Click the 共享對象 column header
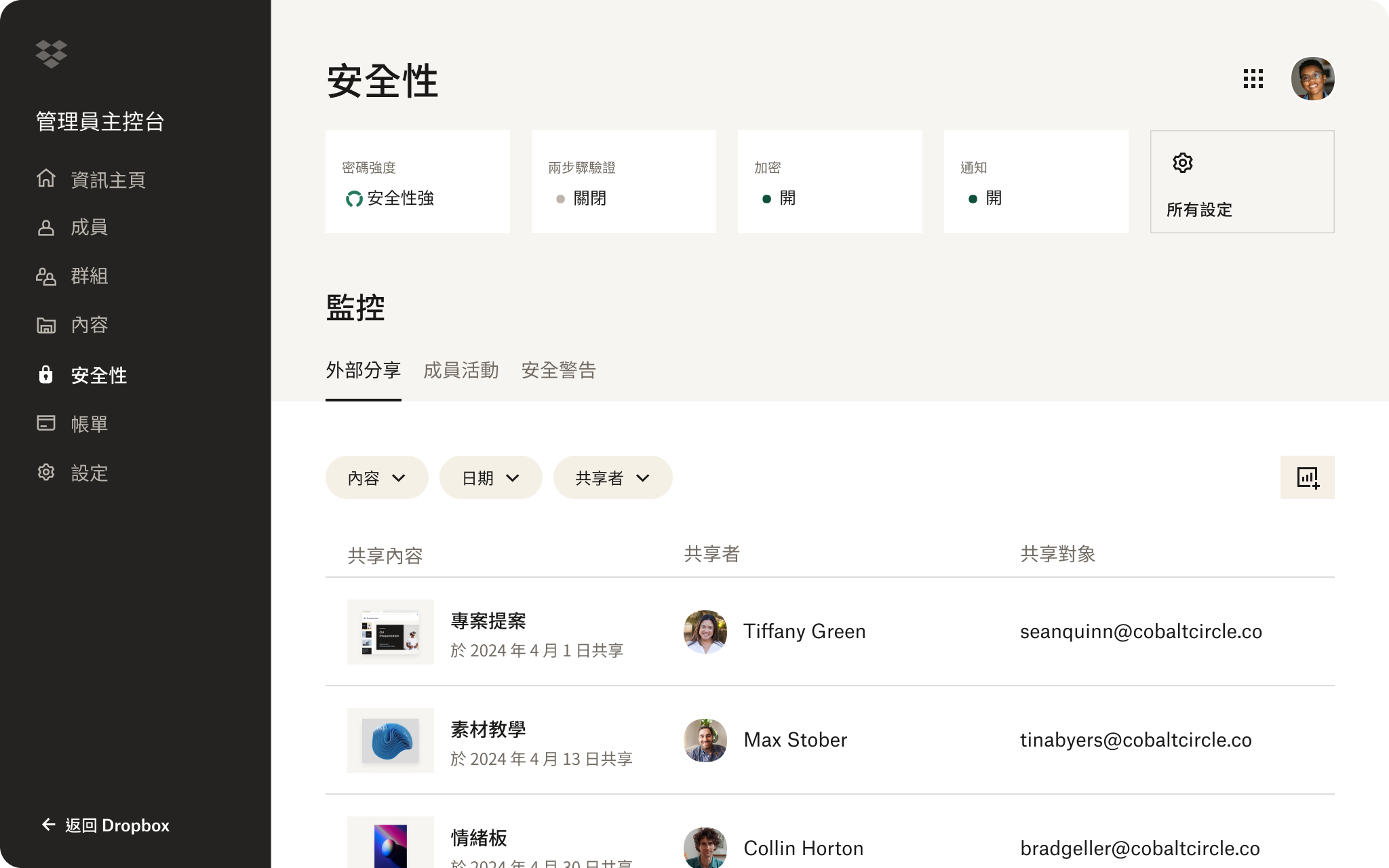The height and width of the screenshot is (868, 1389). (x=1058, y=554)
